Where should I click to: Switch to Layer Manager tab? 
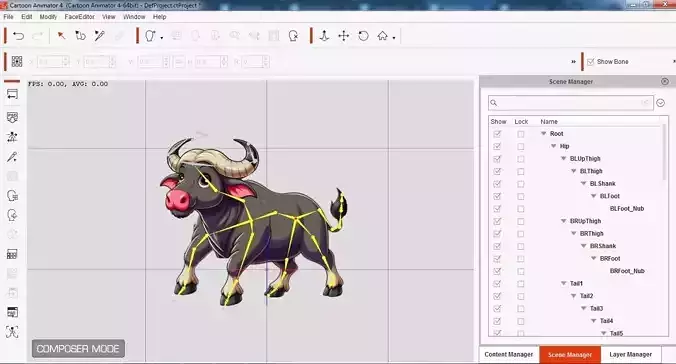630,355
